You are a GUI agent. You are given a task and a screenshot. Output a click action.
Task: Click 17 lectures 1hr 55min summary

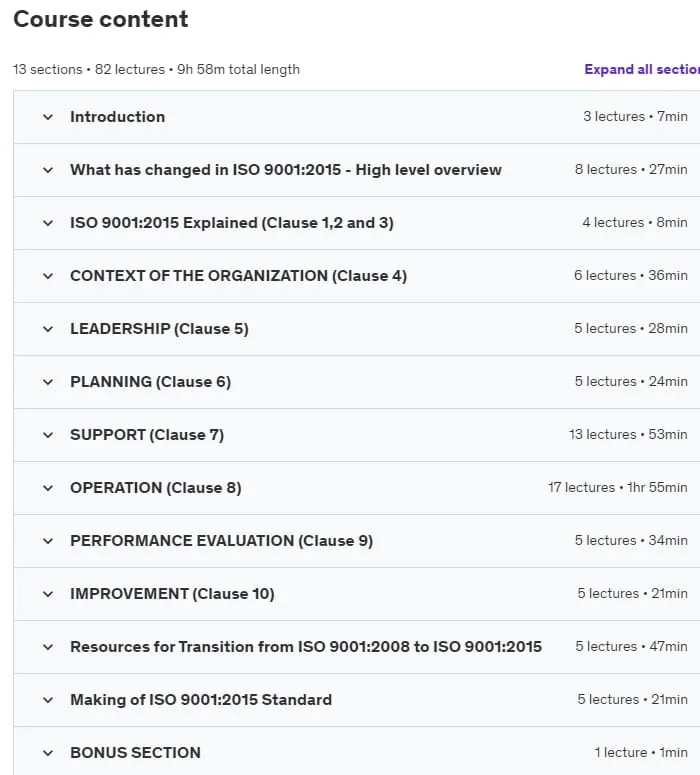point(617,487)
